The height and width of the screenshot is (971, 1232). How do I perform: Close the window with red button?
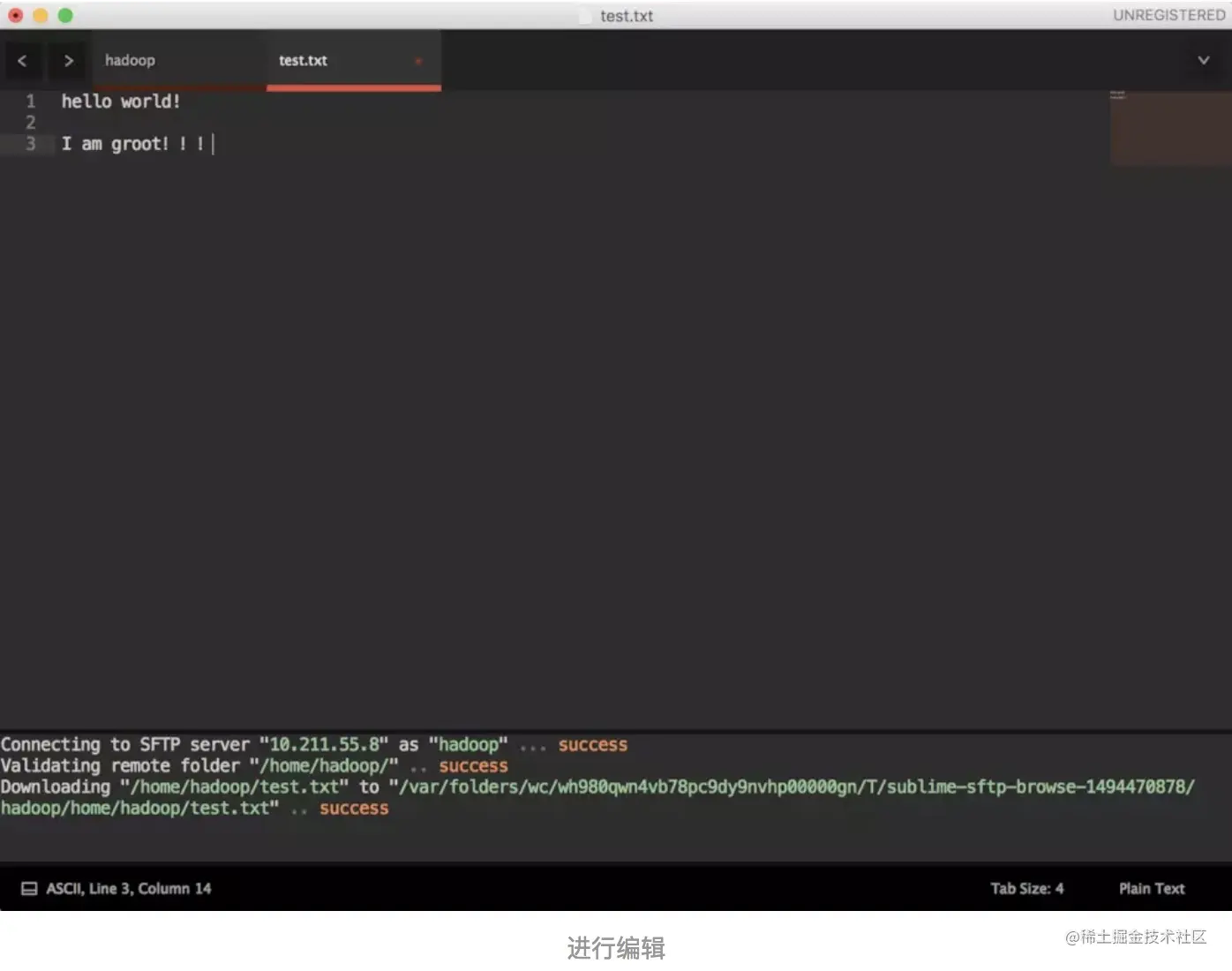(x=16, y=15)
